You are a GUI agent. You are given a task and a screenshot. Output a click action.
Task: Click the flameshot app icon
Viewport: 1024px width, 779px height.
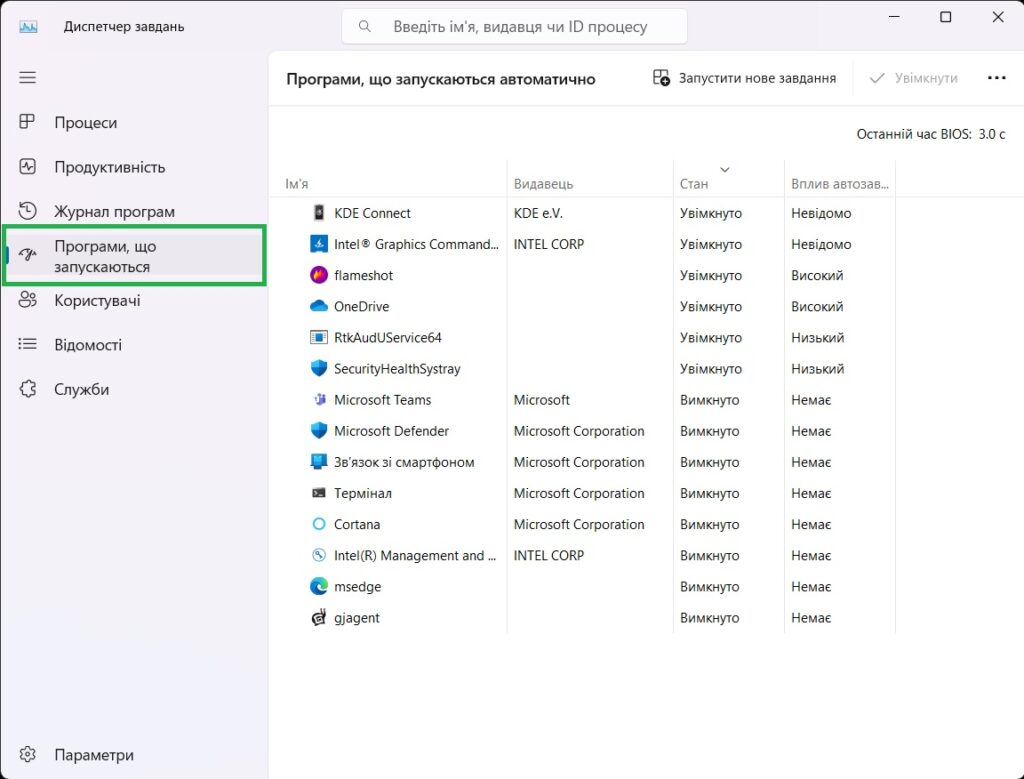pyautogui.click(x=319, y=275)
